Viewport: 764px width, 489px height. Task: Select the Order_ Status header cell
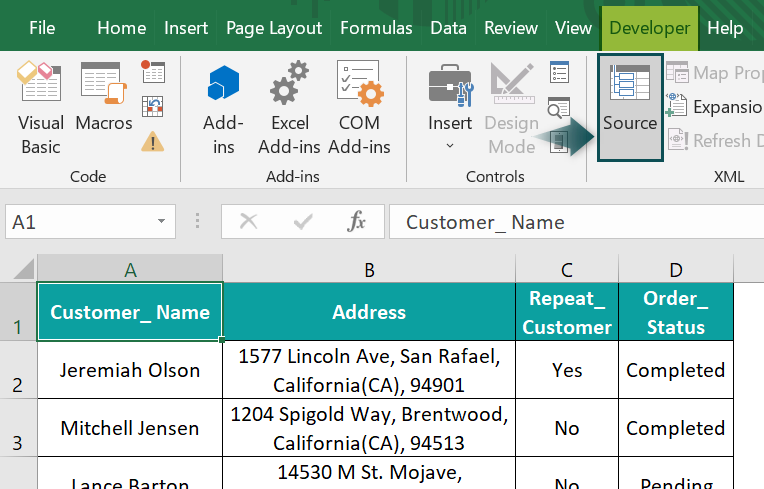tap(676, 312)
